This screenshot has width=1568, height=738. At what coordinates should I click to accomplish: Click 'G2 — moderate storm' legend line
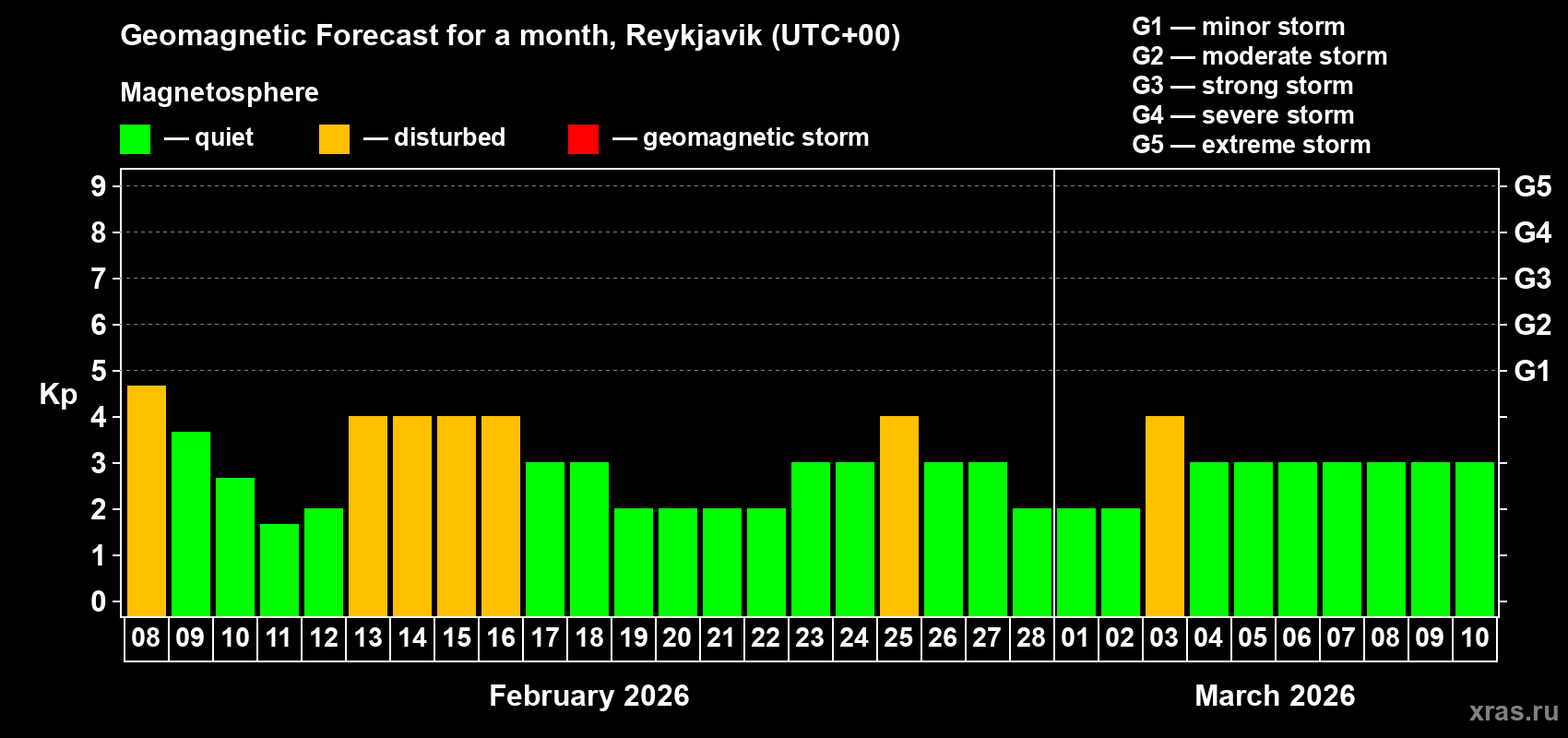coord(1259,56)
